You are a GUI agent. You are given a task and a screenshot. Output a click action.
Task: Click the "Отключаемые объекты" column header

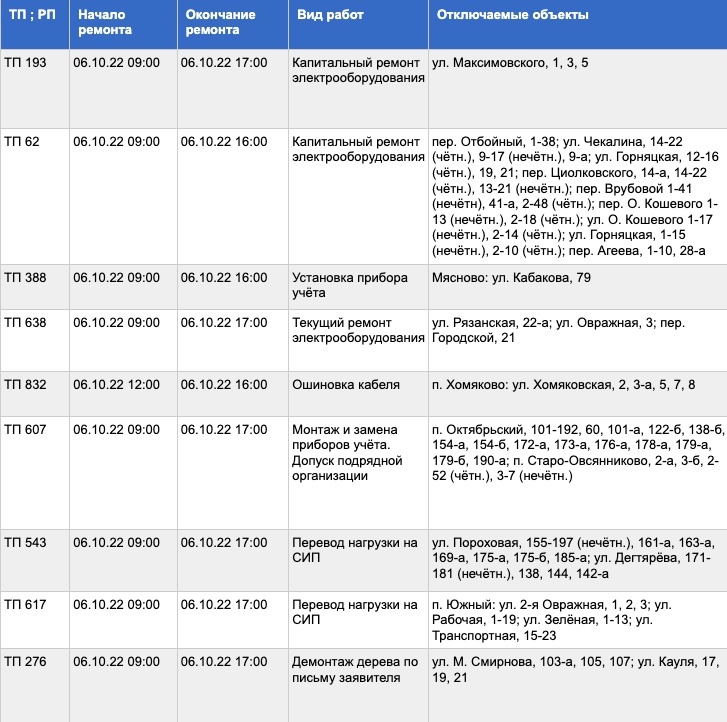tap(511, 15)
